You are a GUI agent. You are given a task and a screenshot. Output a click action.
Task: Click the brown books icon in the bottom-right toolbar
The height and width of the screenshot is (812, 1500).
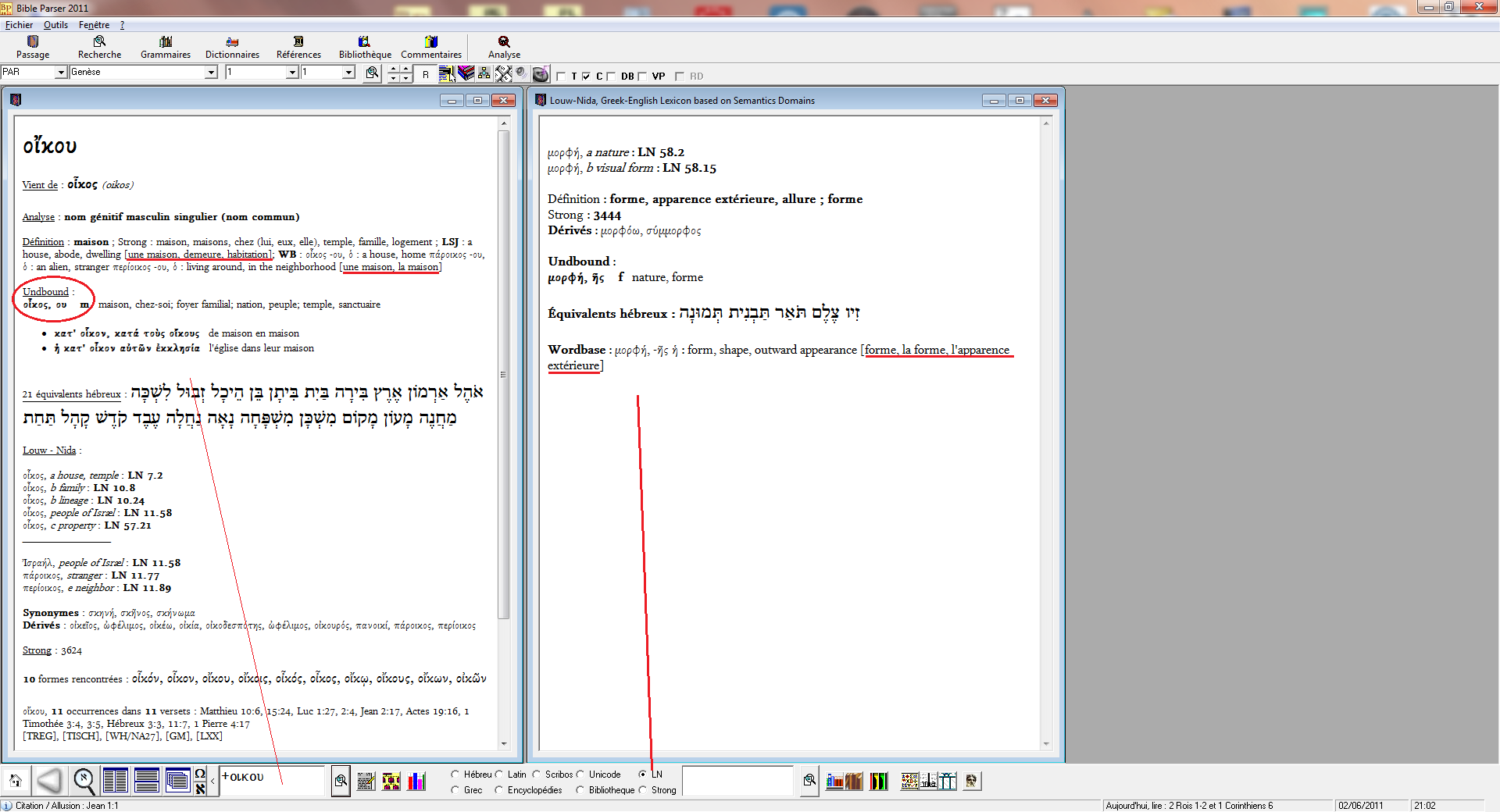pyautogui.click(x=853, y=781)
